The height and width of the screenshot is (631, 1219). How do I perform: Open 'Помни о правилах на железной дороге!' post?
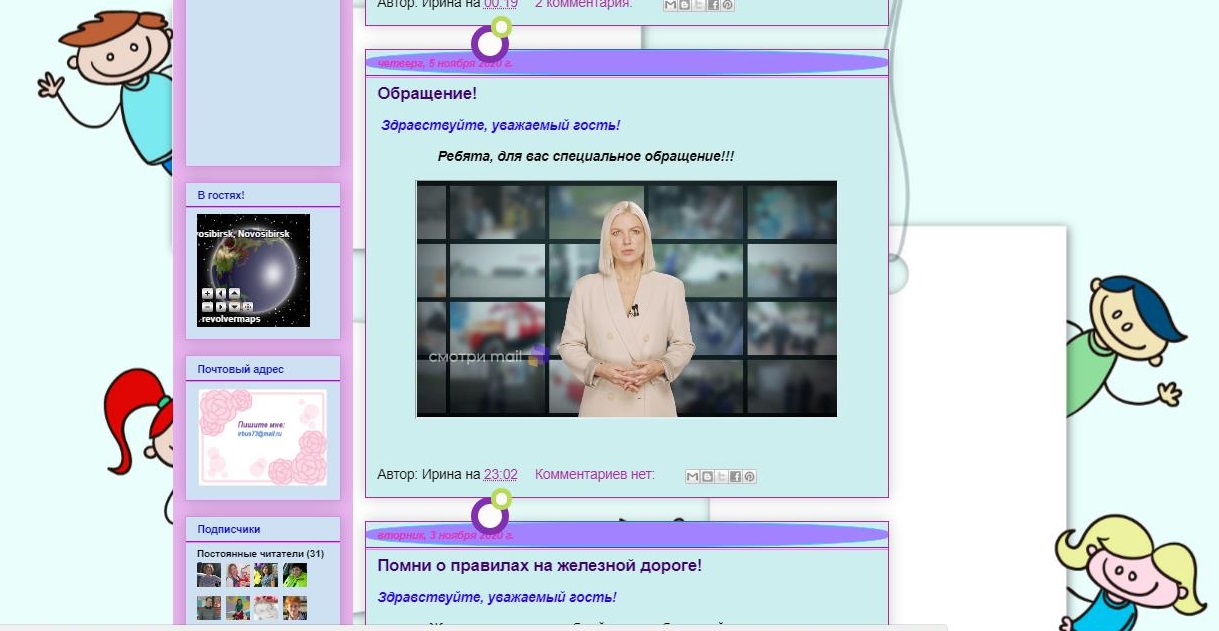pos(539,565)
